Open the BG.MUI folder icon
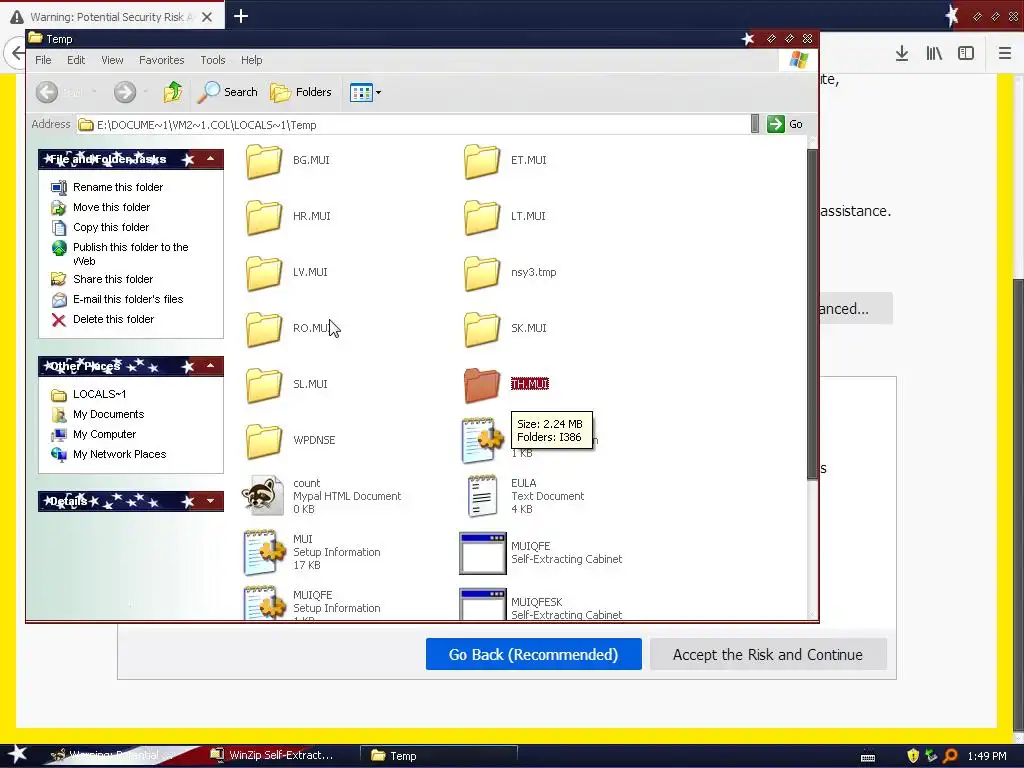1024x768 pixels. point(264,161)
